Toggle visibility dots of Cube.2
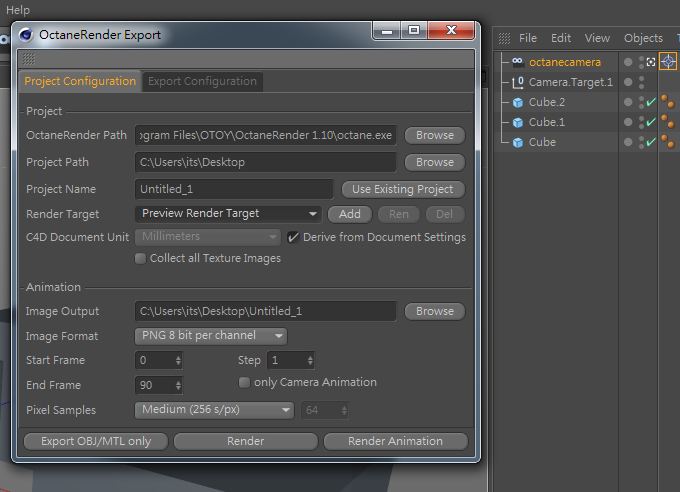This screenshot has width=680, height=492. (641, 102)
